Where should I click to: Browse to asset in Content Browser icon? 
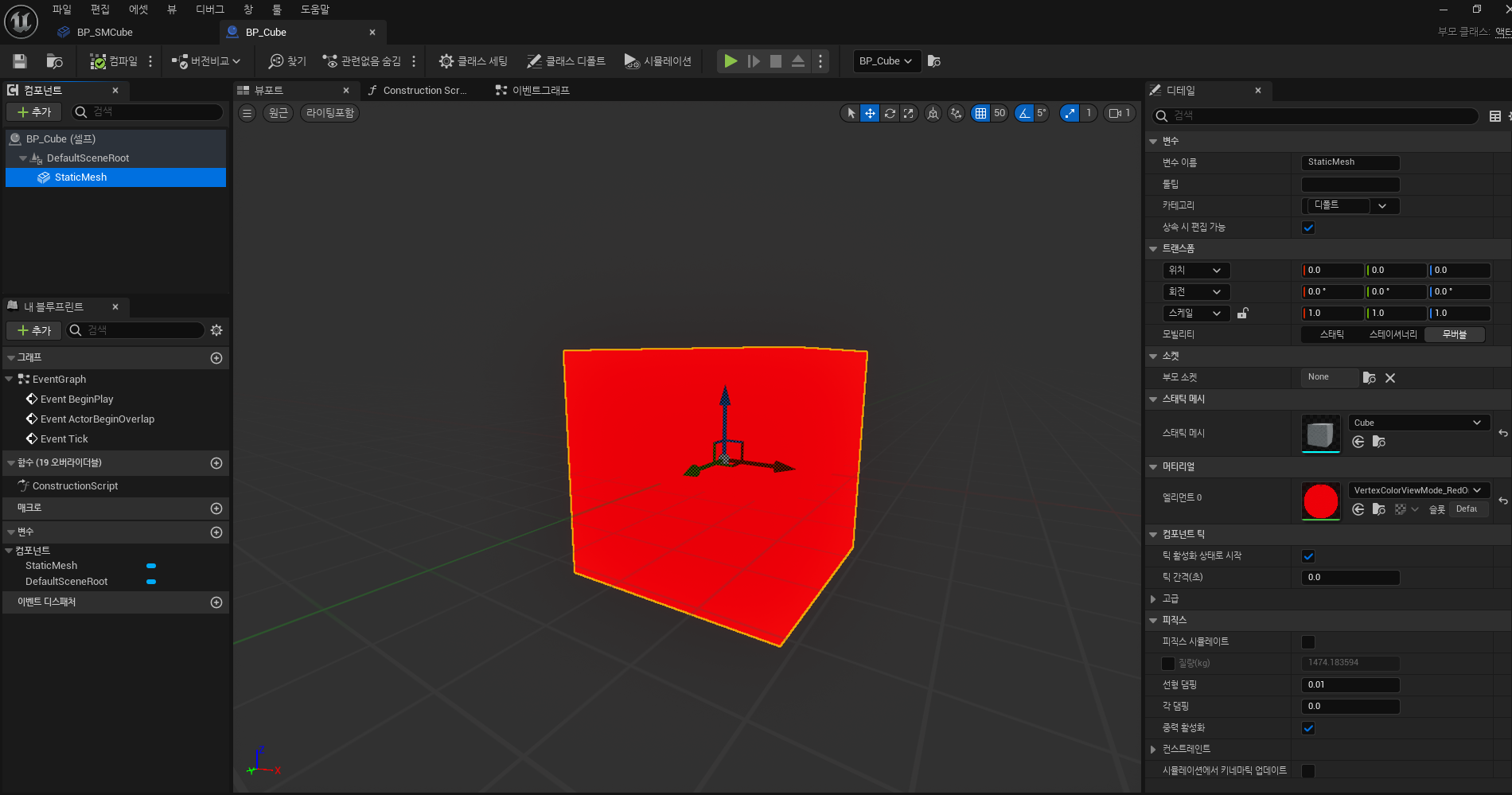(55, 61)
